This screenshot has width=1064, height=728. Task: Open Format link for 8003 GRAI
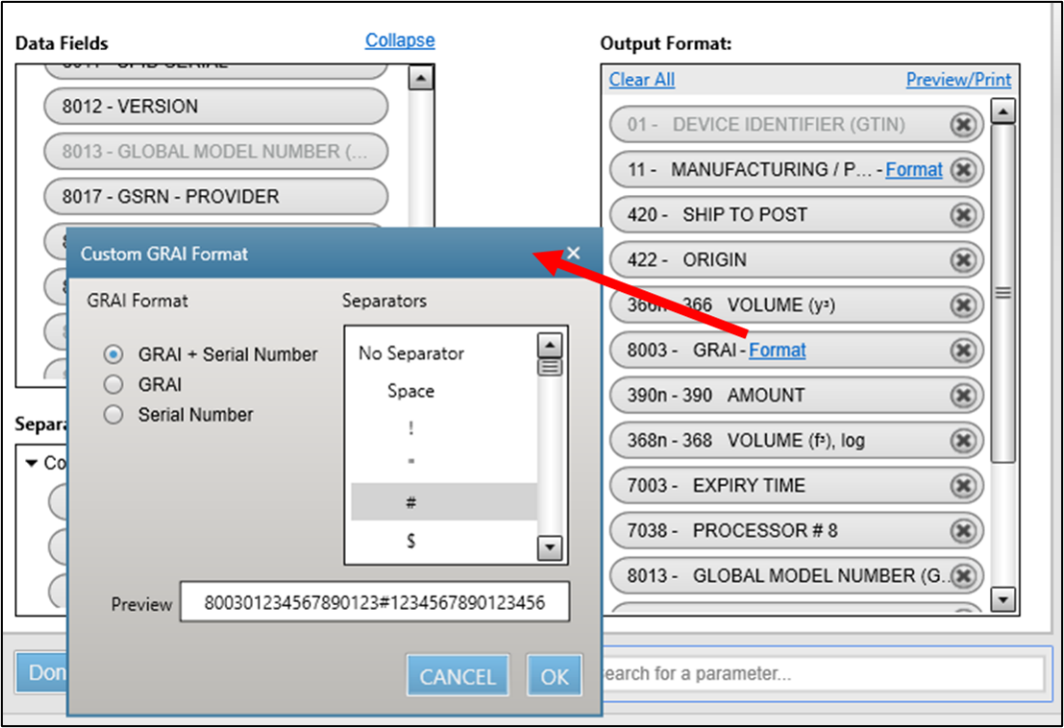click(x=777, y=350)
